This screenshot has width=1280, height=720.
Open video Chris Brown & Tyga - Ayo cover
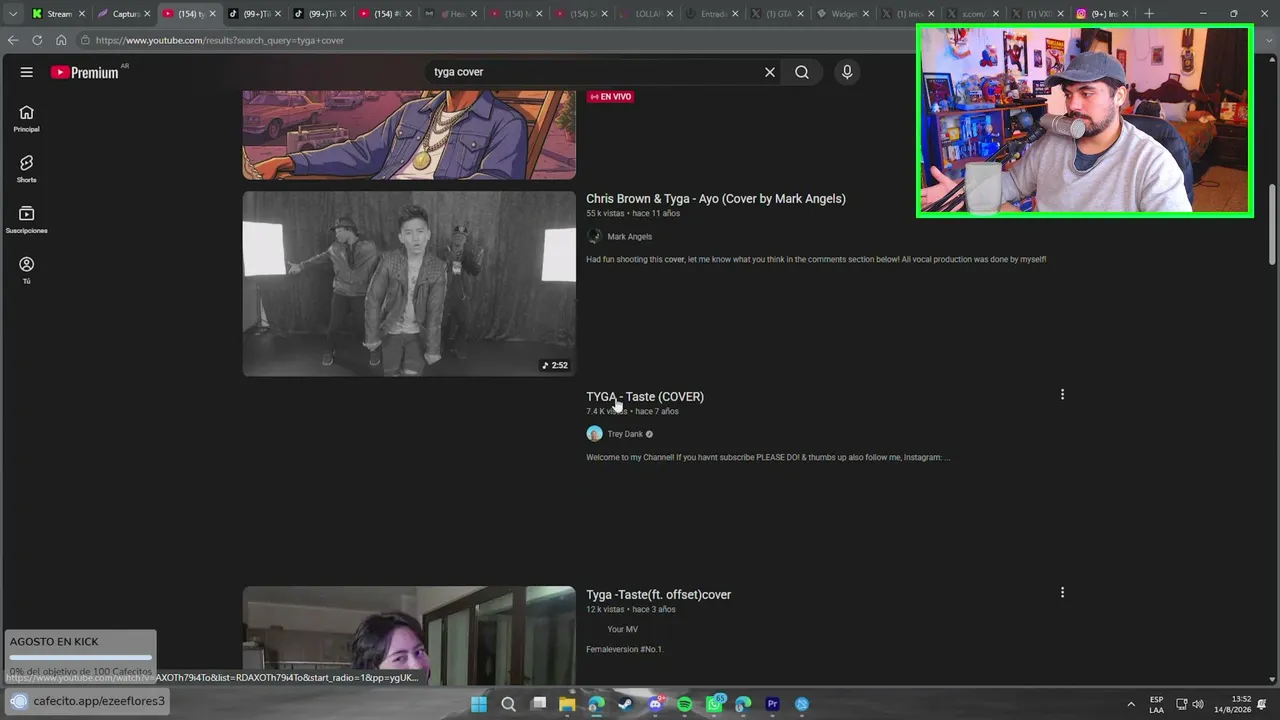tap(716, 198)
